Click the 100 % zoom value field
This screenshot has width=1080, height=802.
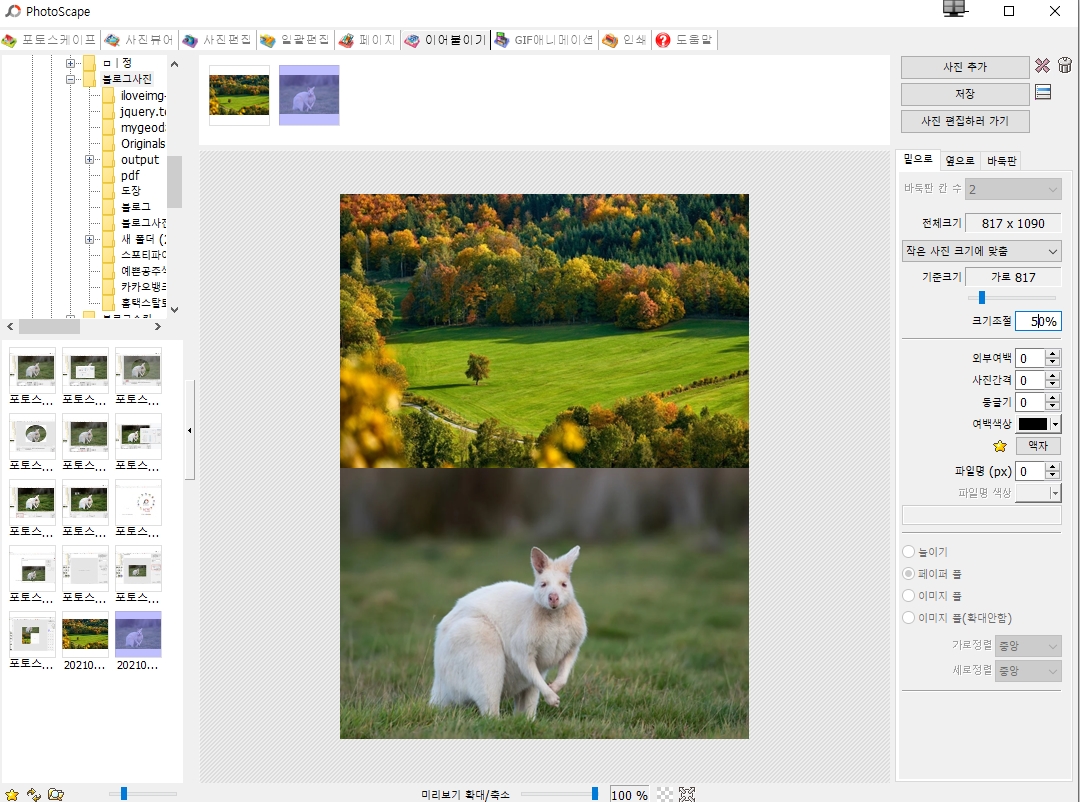tap(630, 795)
